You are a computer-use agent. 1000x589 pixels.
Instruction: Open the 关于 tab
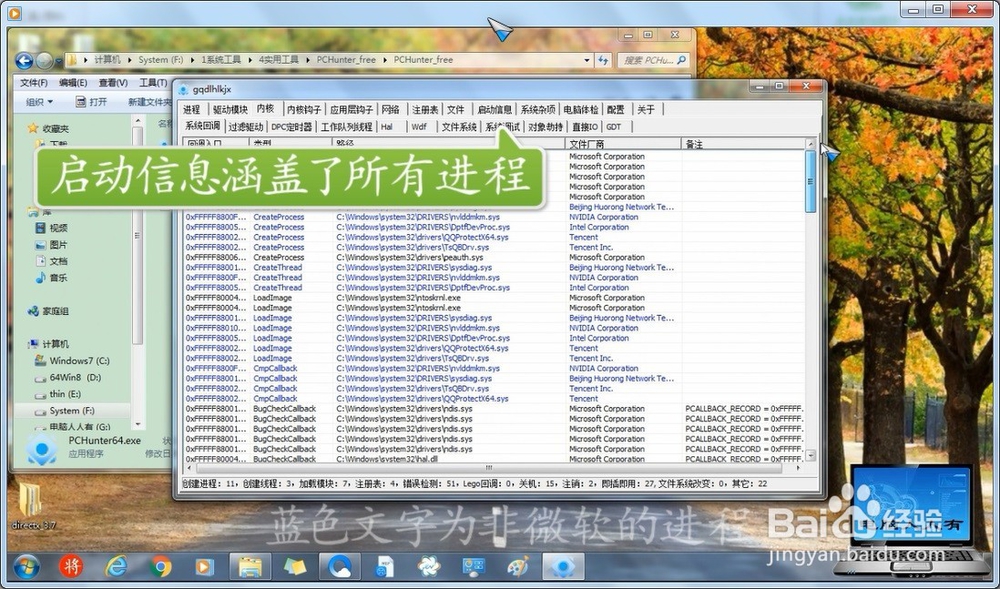[x=646, y=110]
